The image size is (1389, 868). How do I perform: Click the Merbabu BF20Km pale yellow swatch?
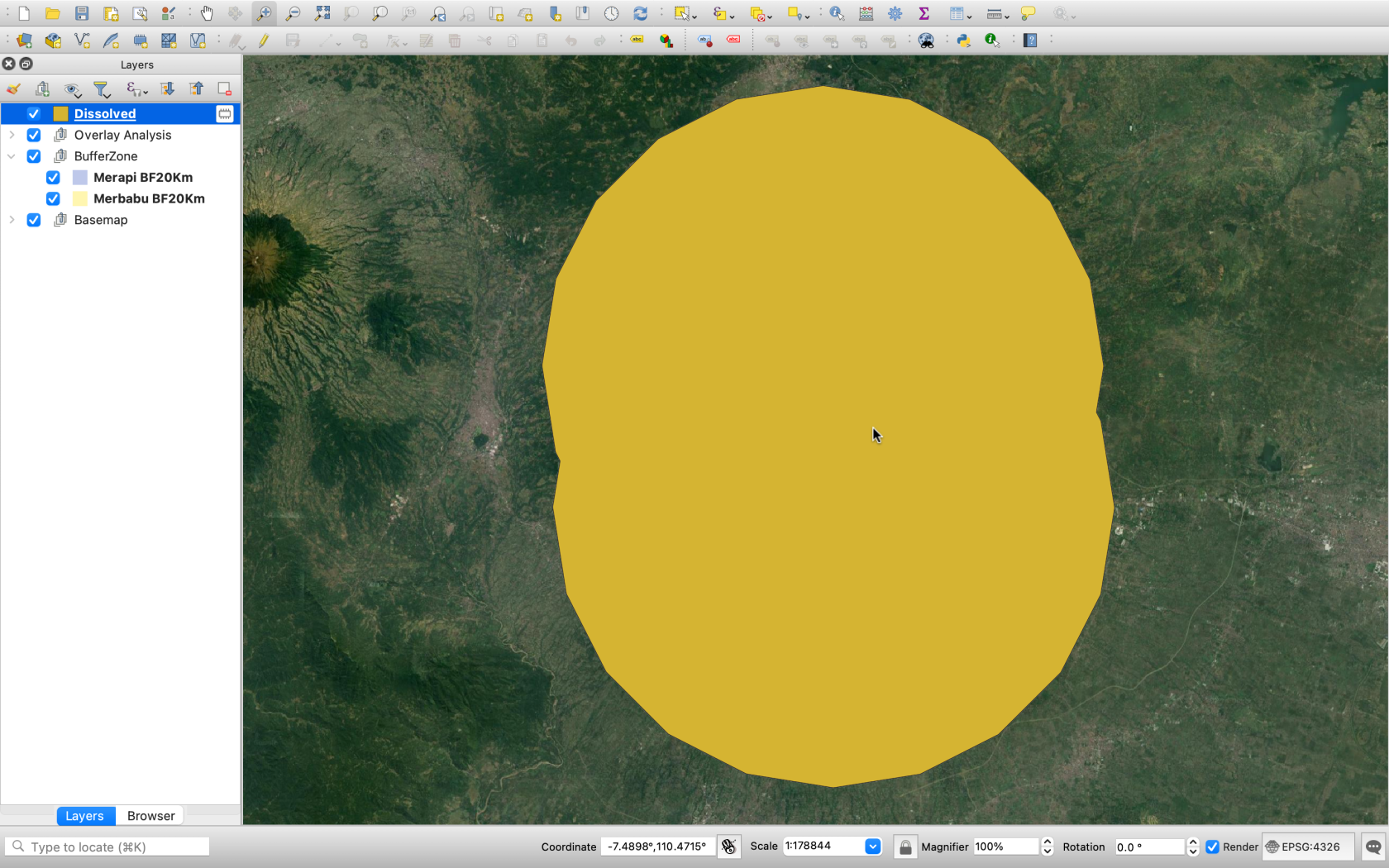point(80,198)
